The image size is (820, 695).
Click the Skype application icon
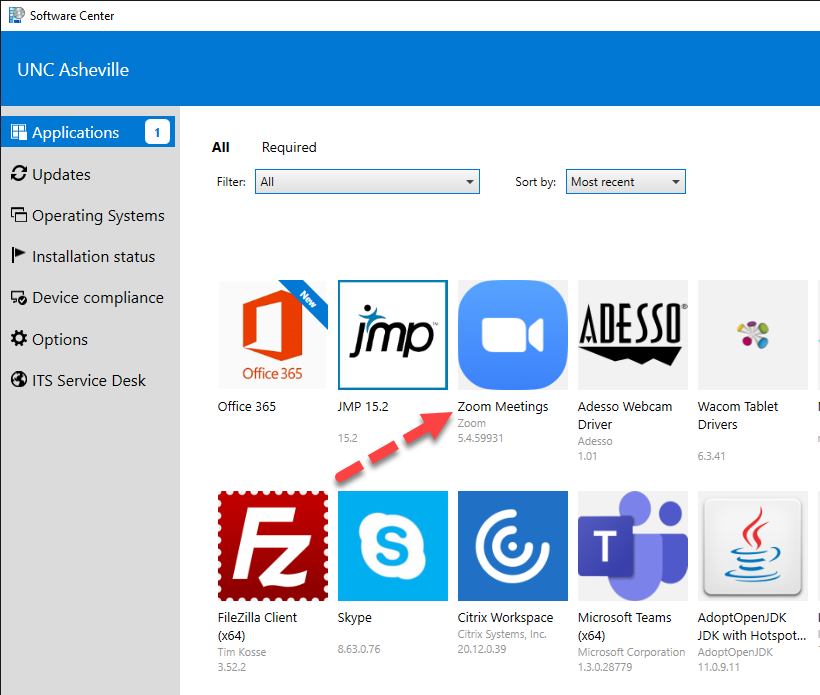coord(392,545)
